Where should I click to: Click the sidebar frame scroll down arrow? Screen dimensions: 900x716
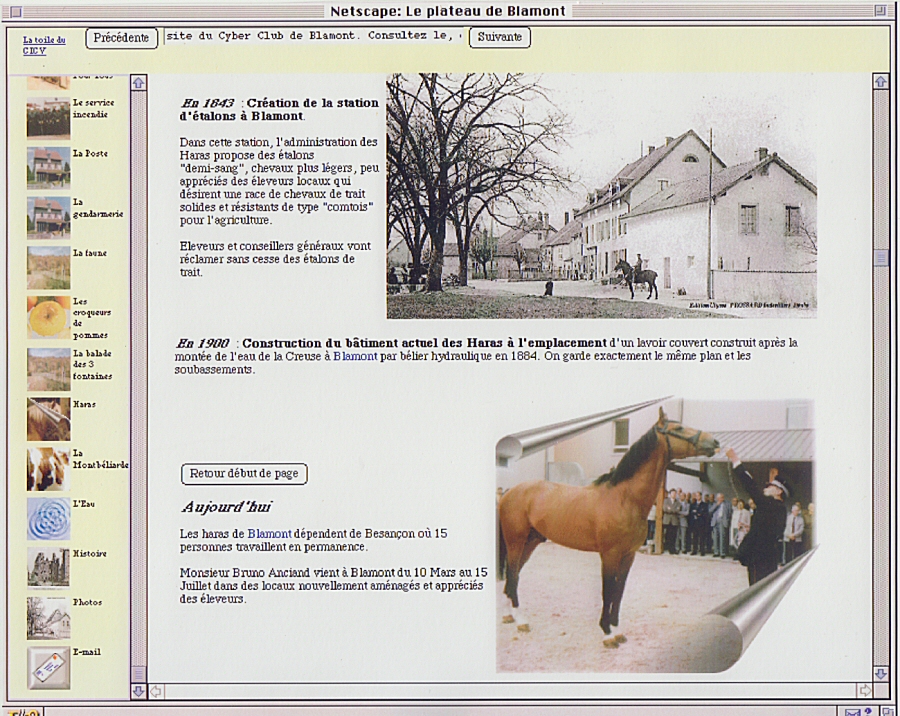[x=138, y=690]
